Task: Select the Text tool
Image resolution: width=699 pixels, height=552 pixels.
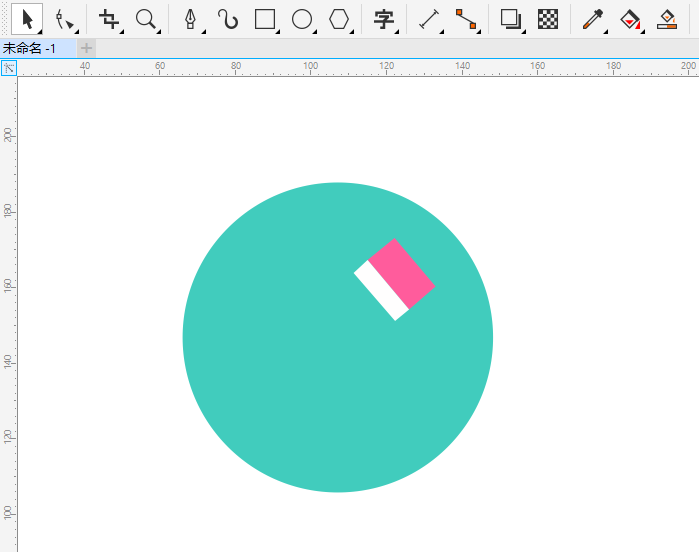Action: click(x=384, y=20)
